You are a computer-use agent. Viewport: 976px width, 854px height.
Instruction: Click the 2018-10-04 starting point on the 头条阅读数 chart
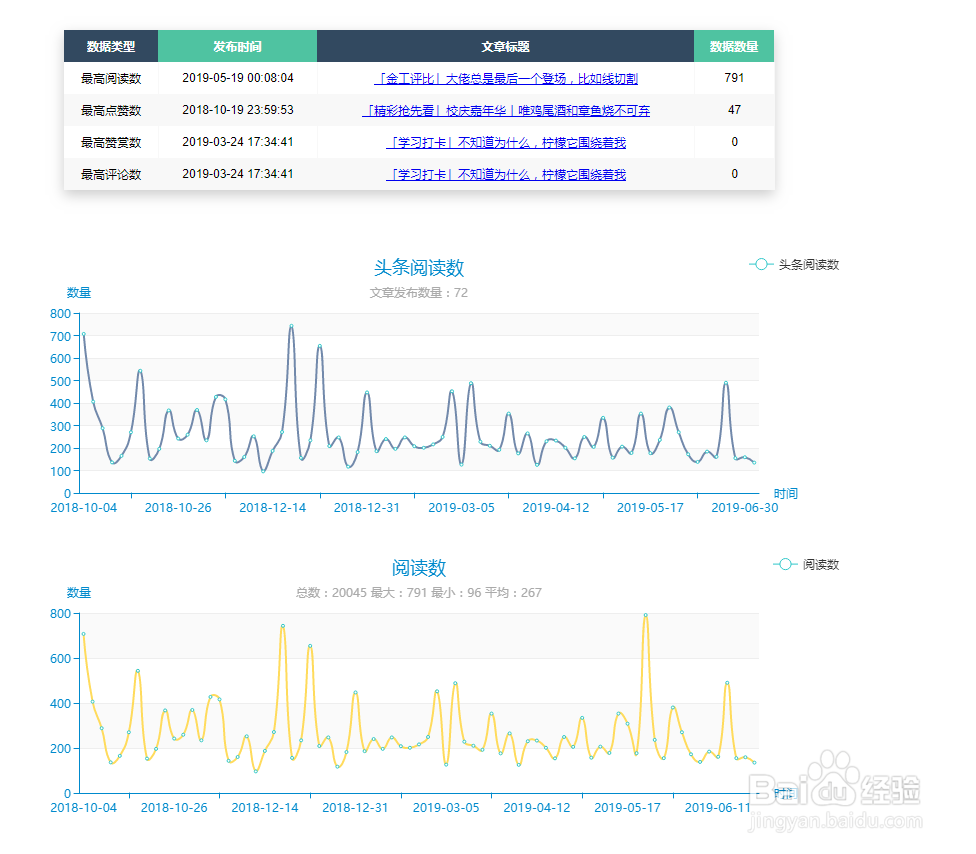[83, 334]
